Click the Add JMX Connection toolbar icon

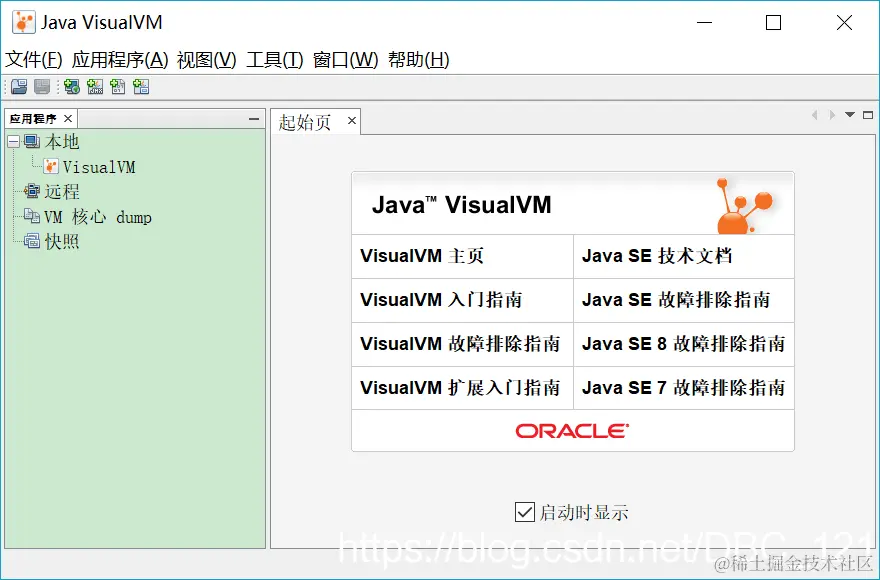[95, 86]
